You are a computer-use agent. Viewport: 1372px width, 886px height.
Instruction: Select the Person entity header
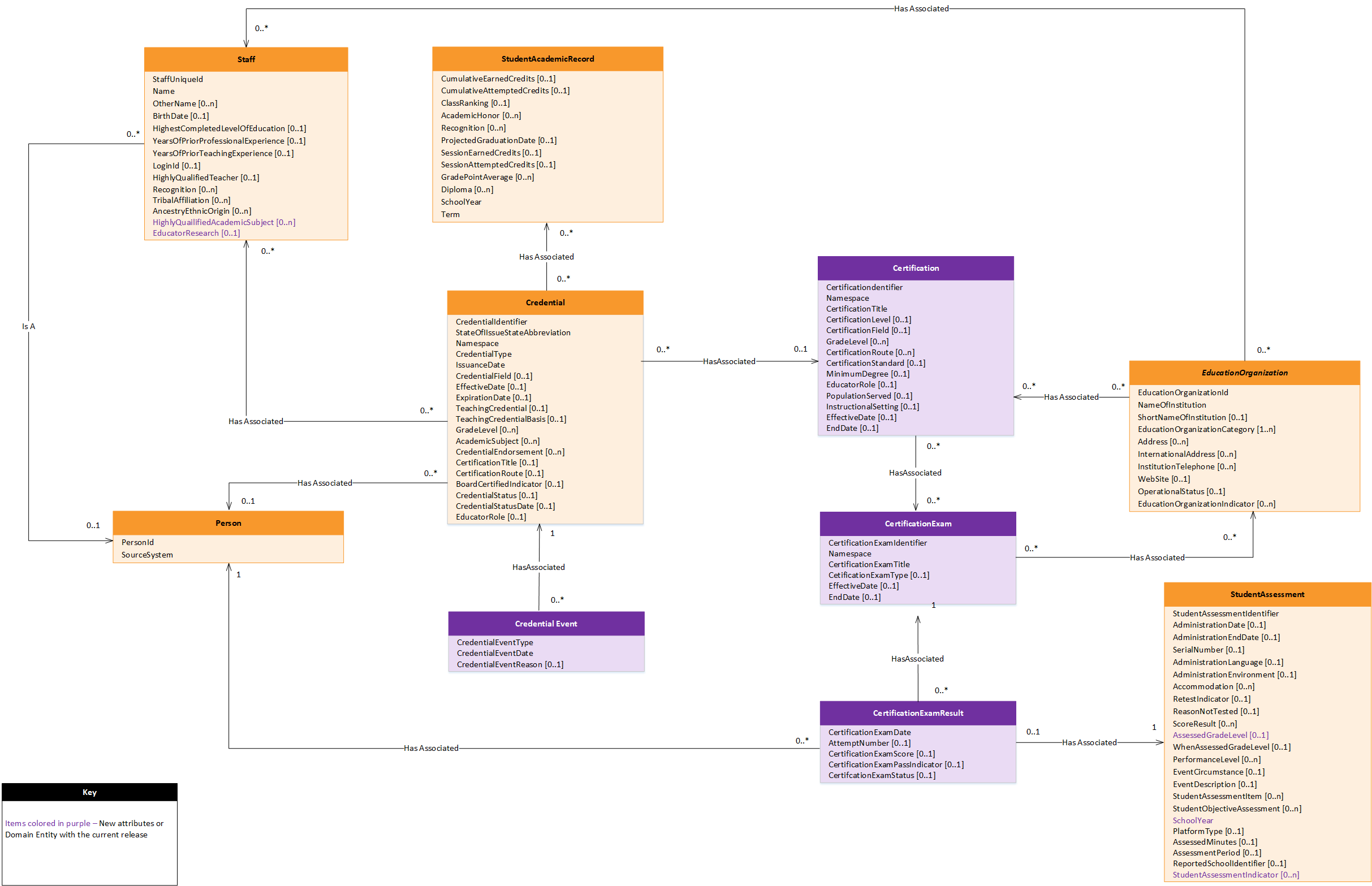[x=228, y=523]
